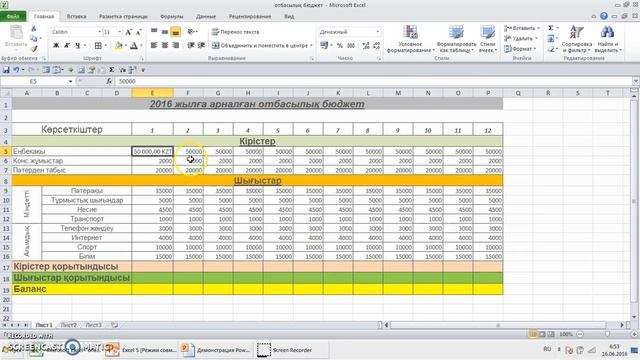Open Демонстрация PowerPoint taskbar item
Image resolution: width=640 pixels, height=360 pixels.
pyautogui.click(x=216, y=350)
